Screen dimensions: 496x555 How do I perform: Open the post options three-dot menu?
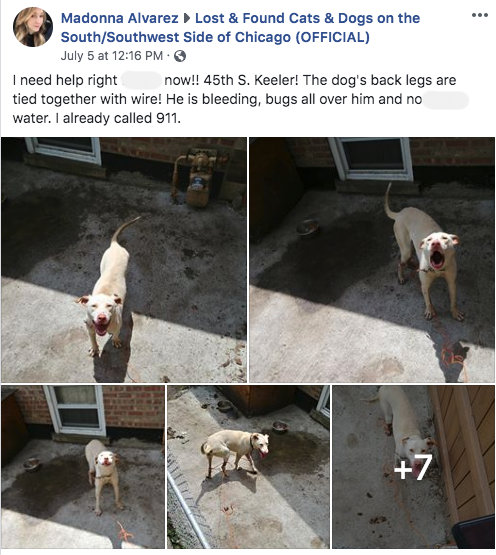click(x=480, y=15)
